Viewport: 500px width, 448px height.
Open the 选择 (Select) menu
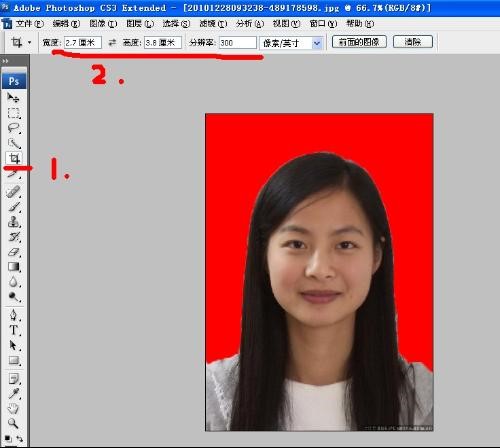tap(176, 24)
